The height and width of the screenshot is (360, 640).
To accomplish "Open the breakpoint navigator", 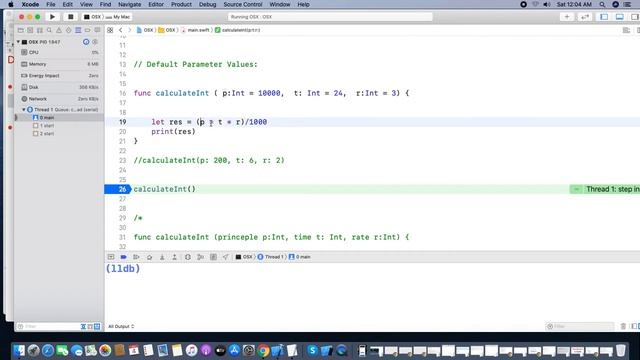I will [87, 30].
